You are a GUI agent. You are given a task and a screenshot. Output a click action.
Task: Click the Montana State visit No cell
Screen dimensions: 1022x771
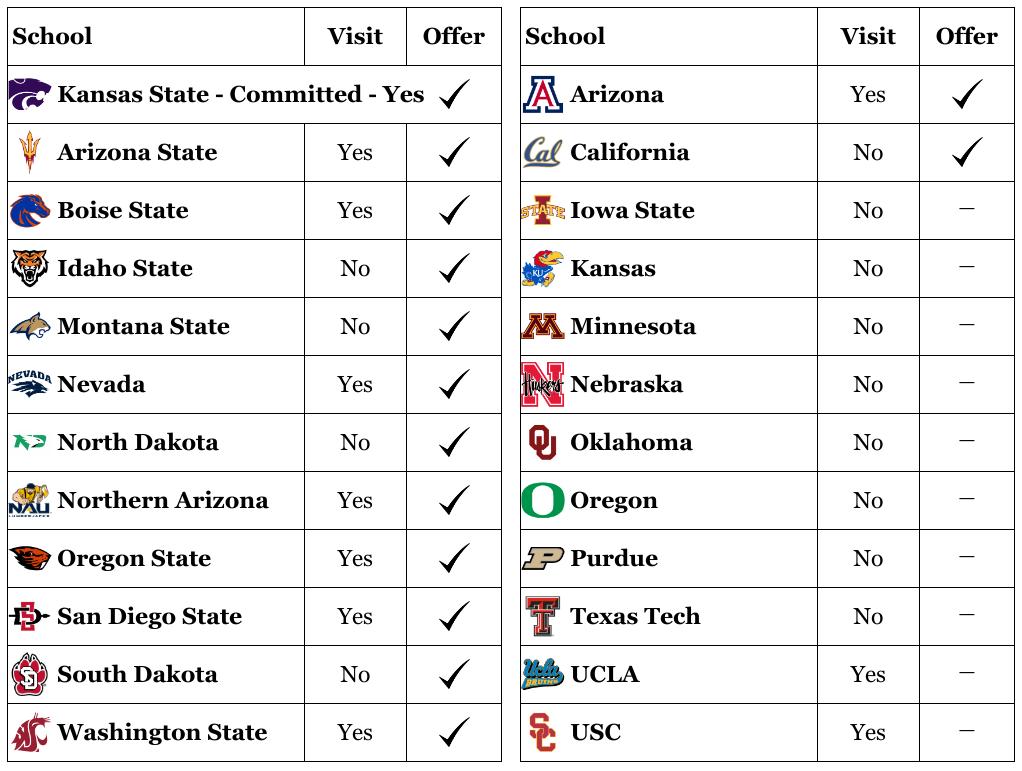[355, 327]
